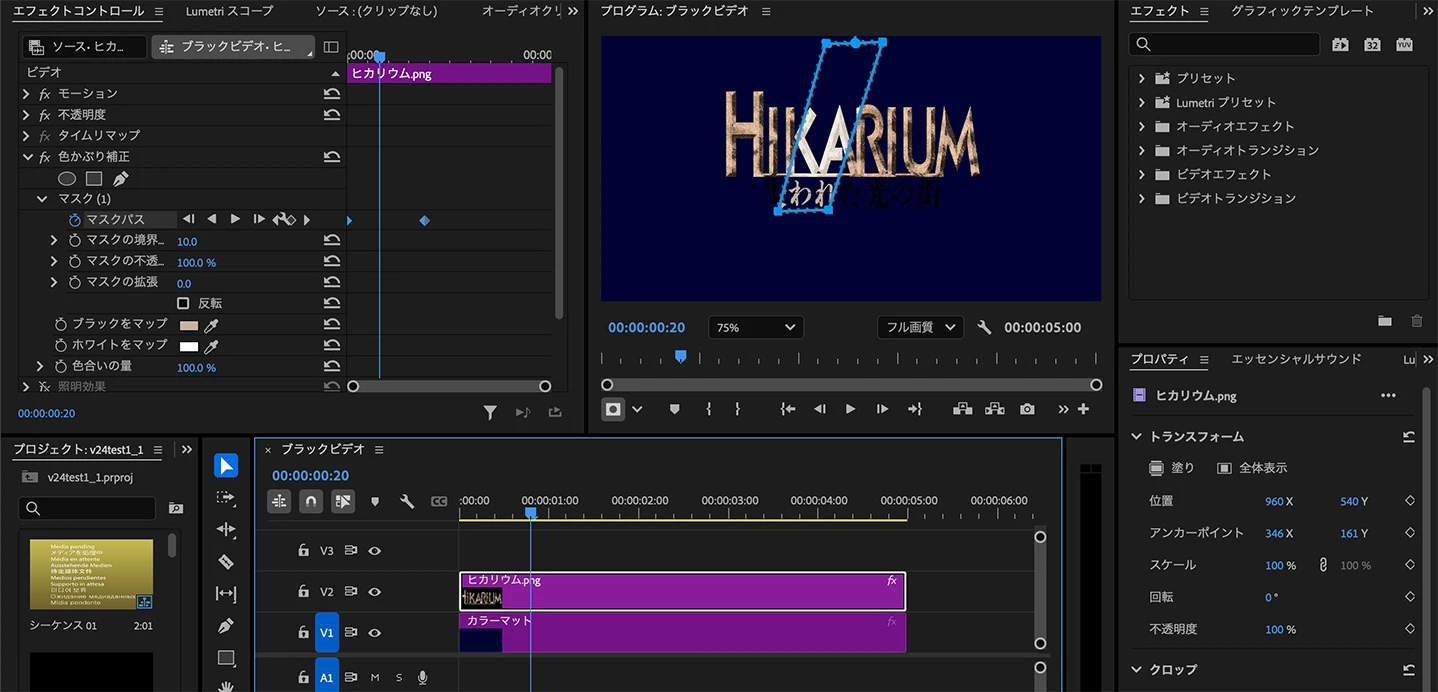Open the フル画質 playback resolution dropdown
This screenshot has width=1438, height=692.
(920, 327)
